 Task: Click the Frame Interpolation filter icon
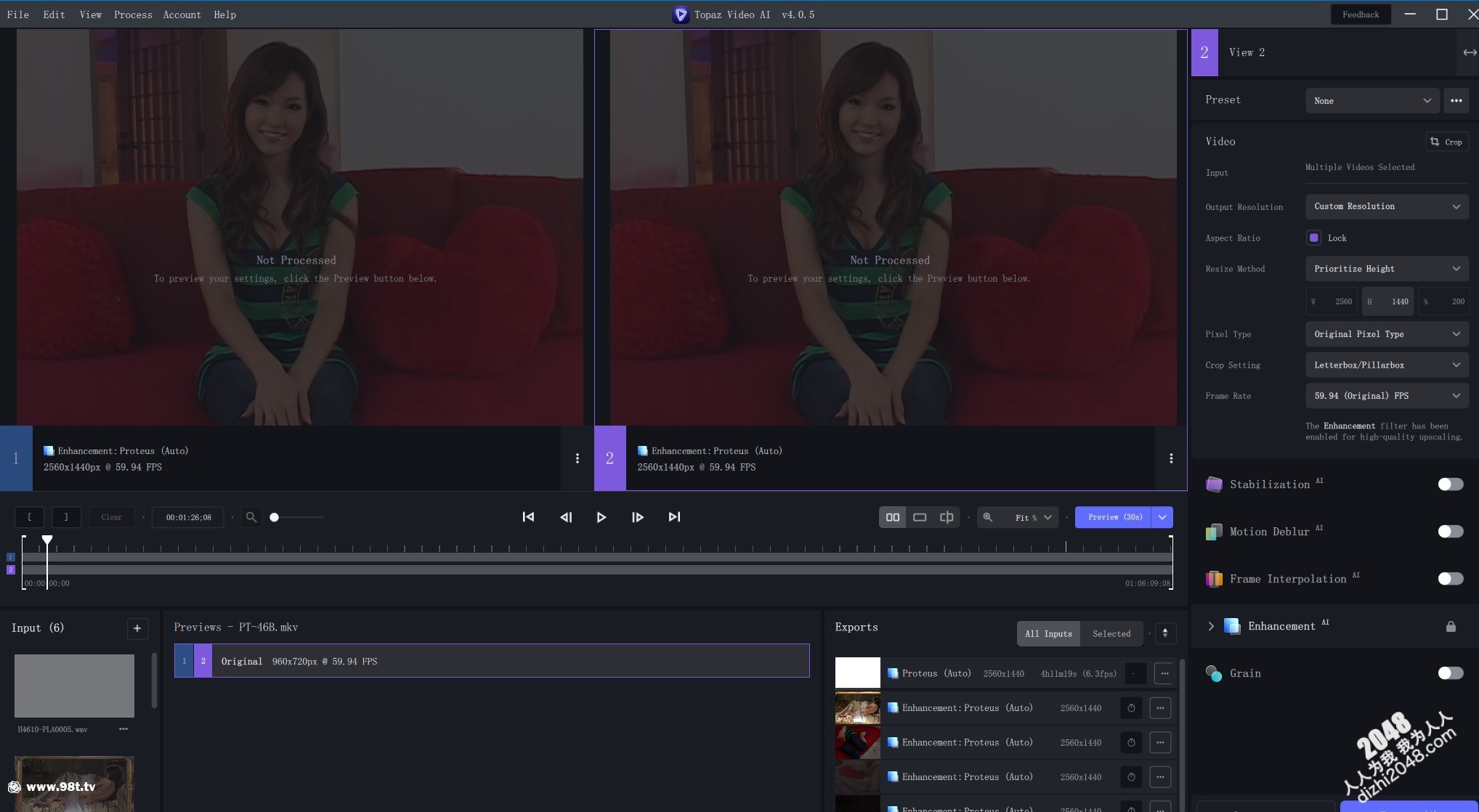(x=1214, y=579)
